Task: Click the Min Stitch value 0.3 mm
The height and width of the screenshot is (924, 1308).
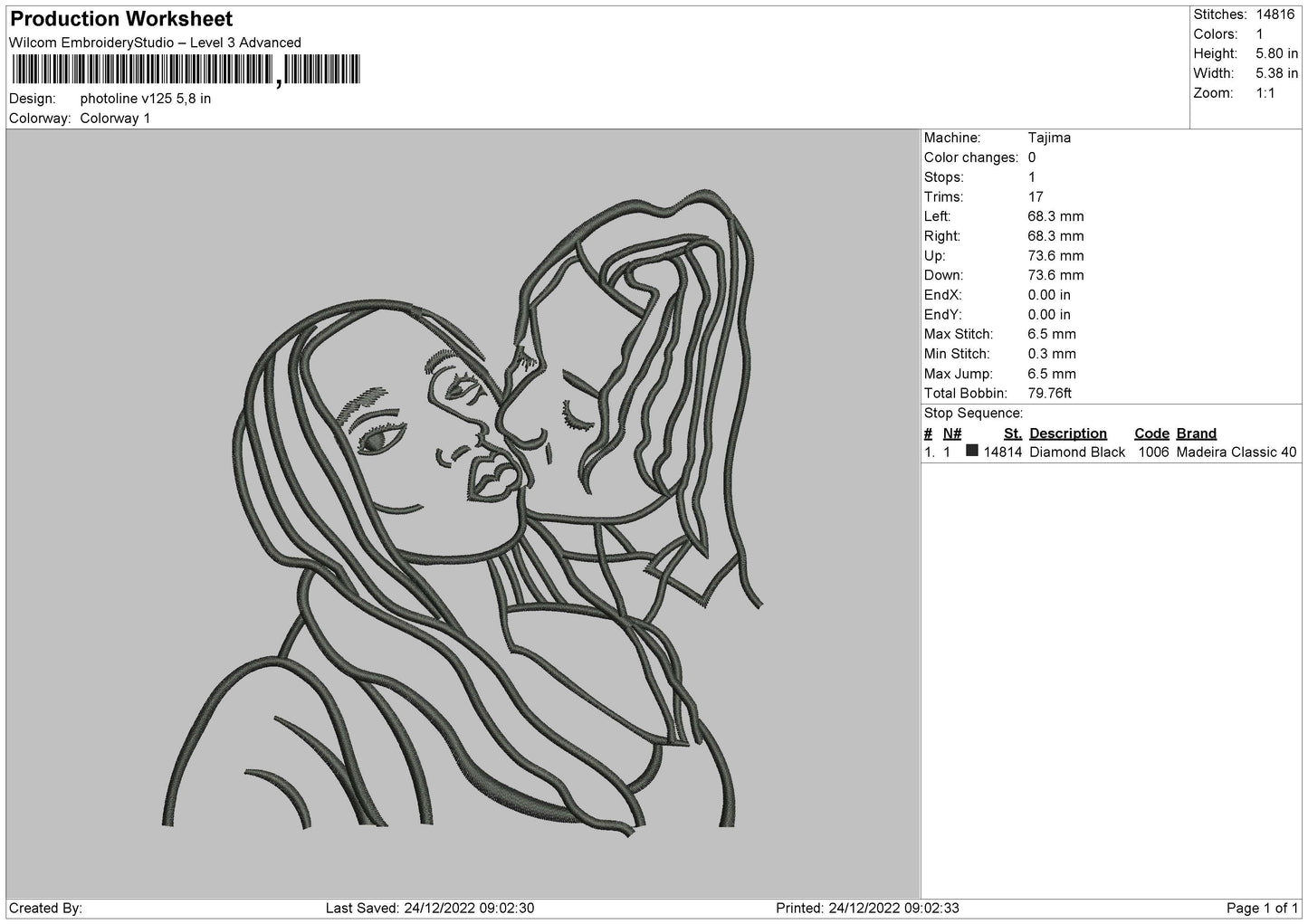Action: click(x=1052, y=354)
